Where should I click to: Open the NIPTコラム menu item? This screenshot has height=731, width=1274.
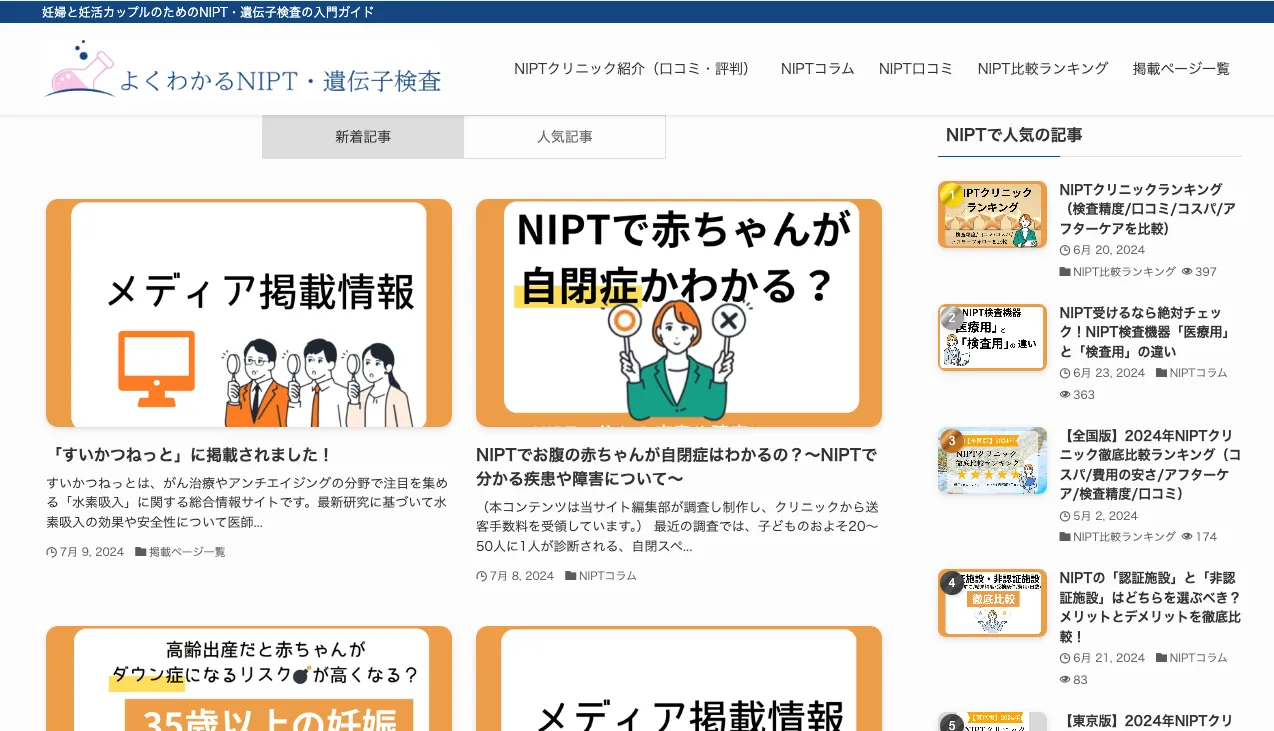[817, 68]
